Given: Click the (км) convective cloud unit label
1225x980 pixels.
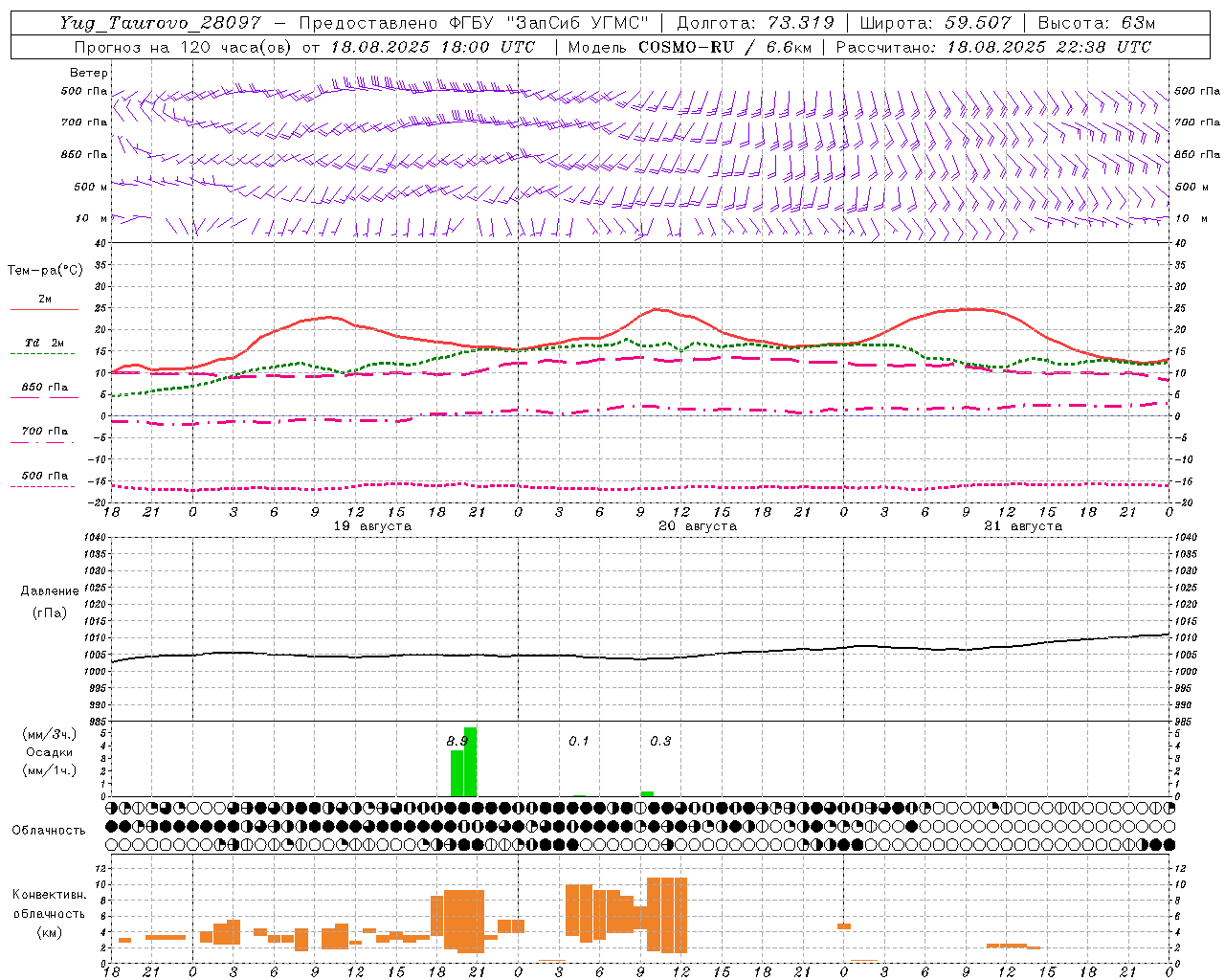Looking at the screenshot, I should (49, 931).
